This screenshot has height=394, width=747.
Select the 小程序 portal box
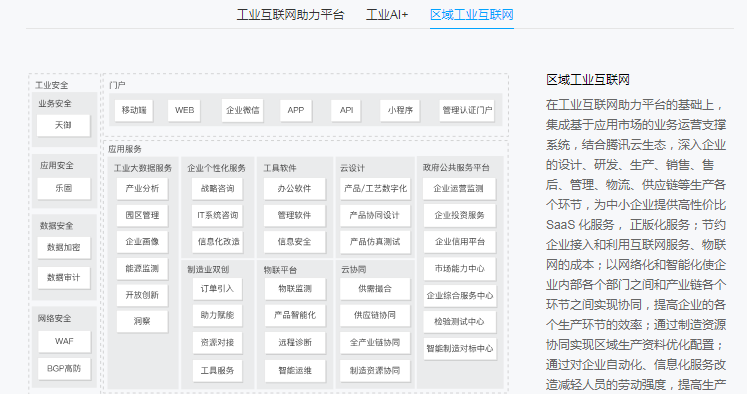click(400, 111)
